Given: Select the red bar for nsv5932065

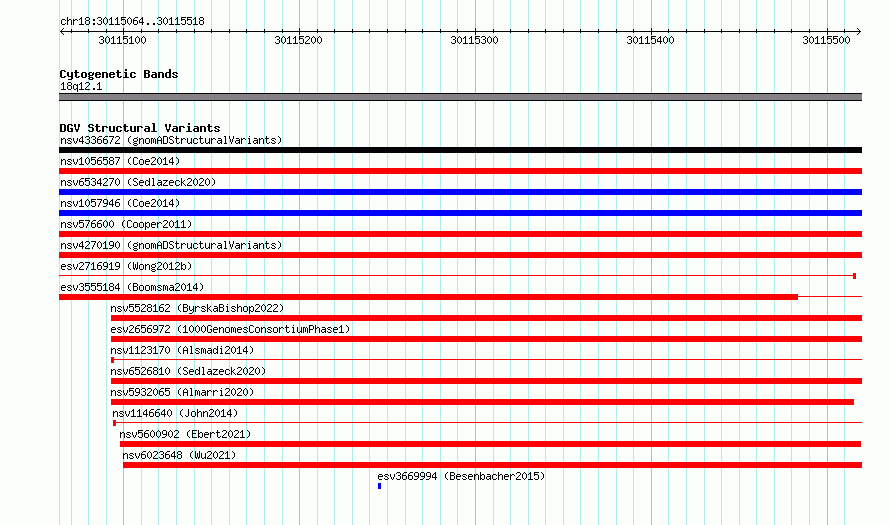Looking at the screenshot, I should coord(482,402).
